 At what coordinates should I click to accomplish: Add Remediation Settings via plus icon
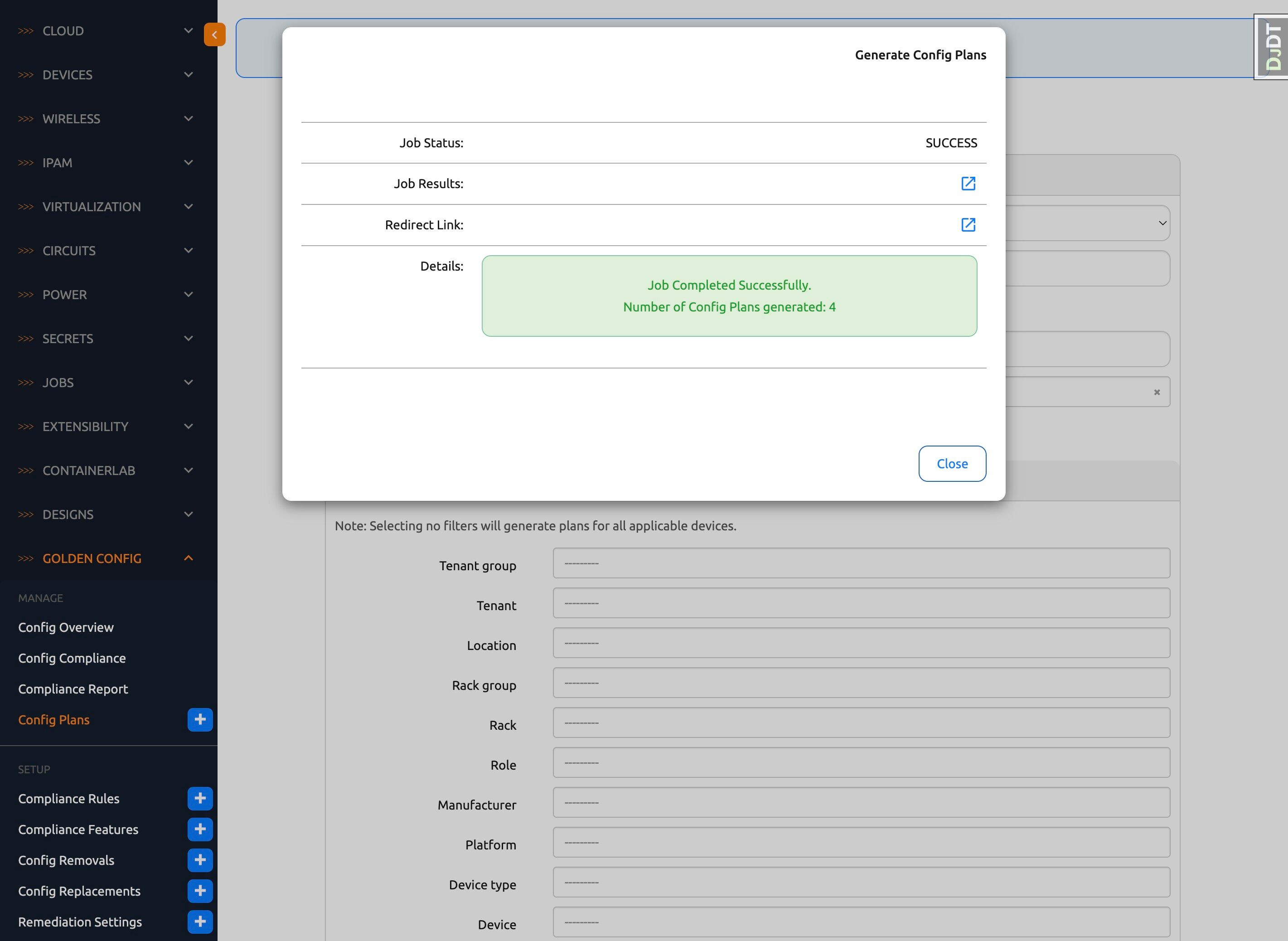[200, 922]
